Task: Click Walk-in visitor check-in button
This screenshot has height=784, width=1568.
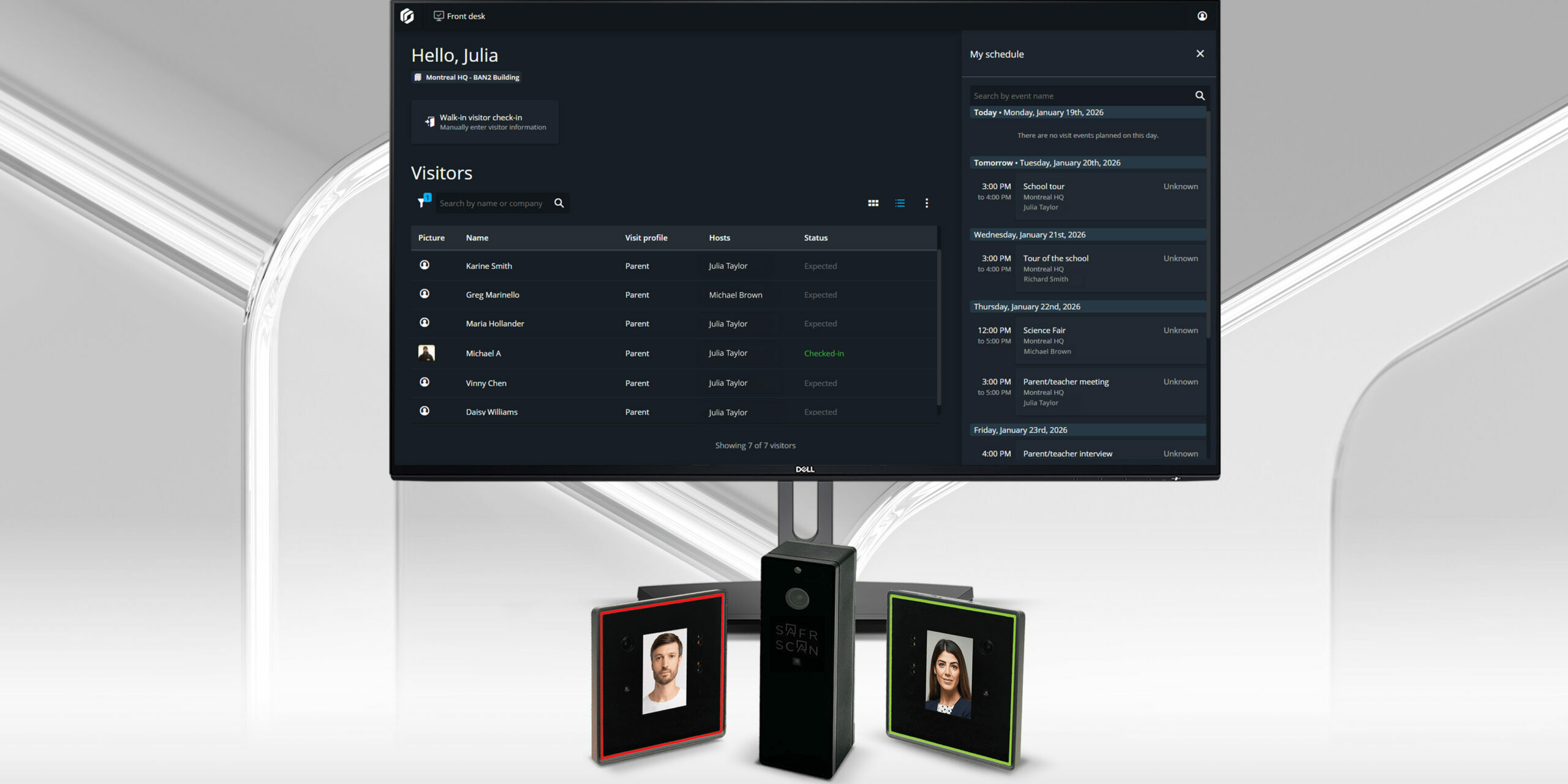Action: [x=485, y=122]
